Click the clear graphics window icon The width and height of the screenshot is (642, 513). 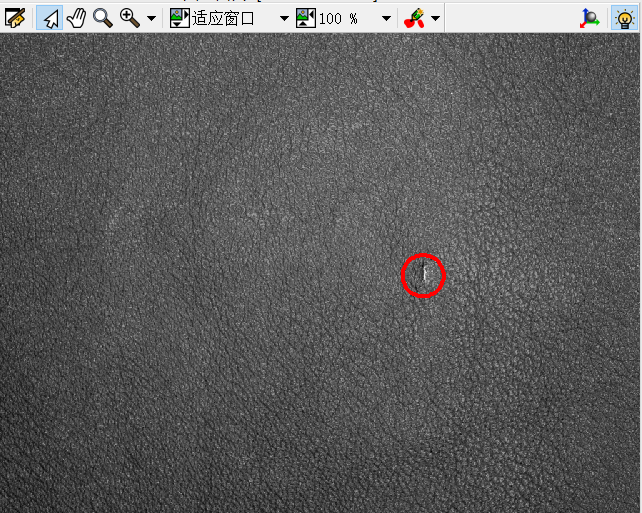(x=15, y=18)
